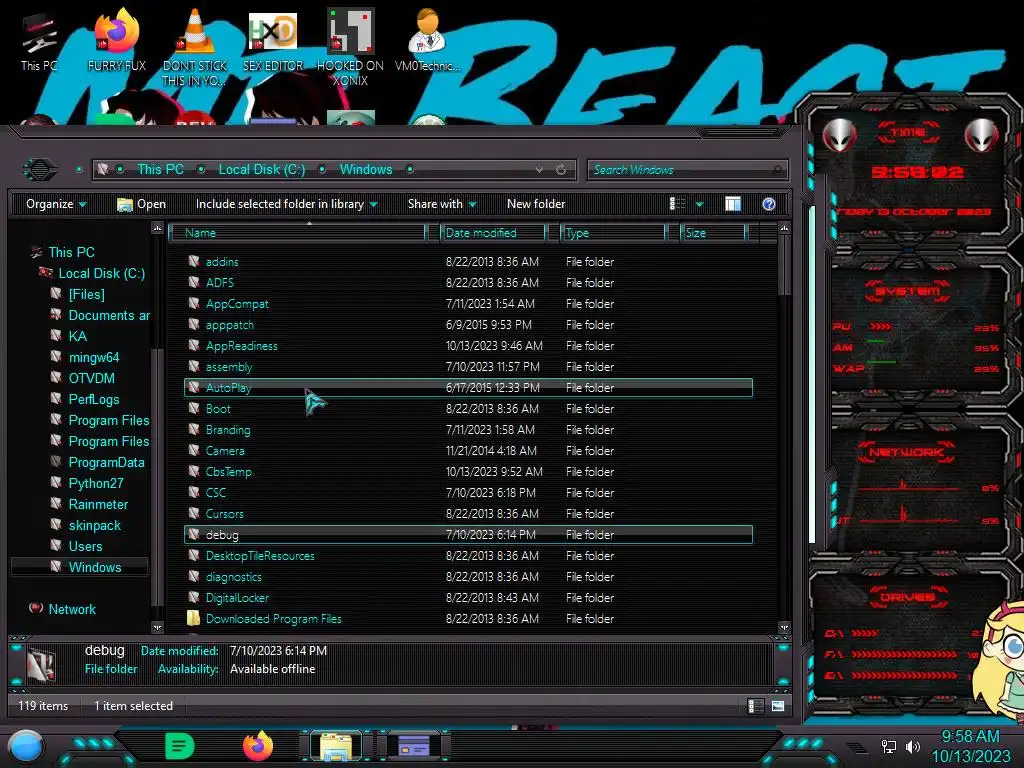Click the up arrow of the file list scrollbar
1024x768 pixels.
(784, 228)
